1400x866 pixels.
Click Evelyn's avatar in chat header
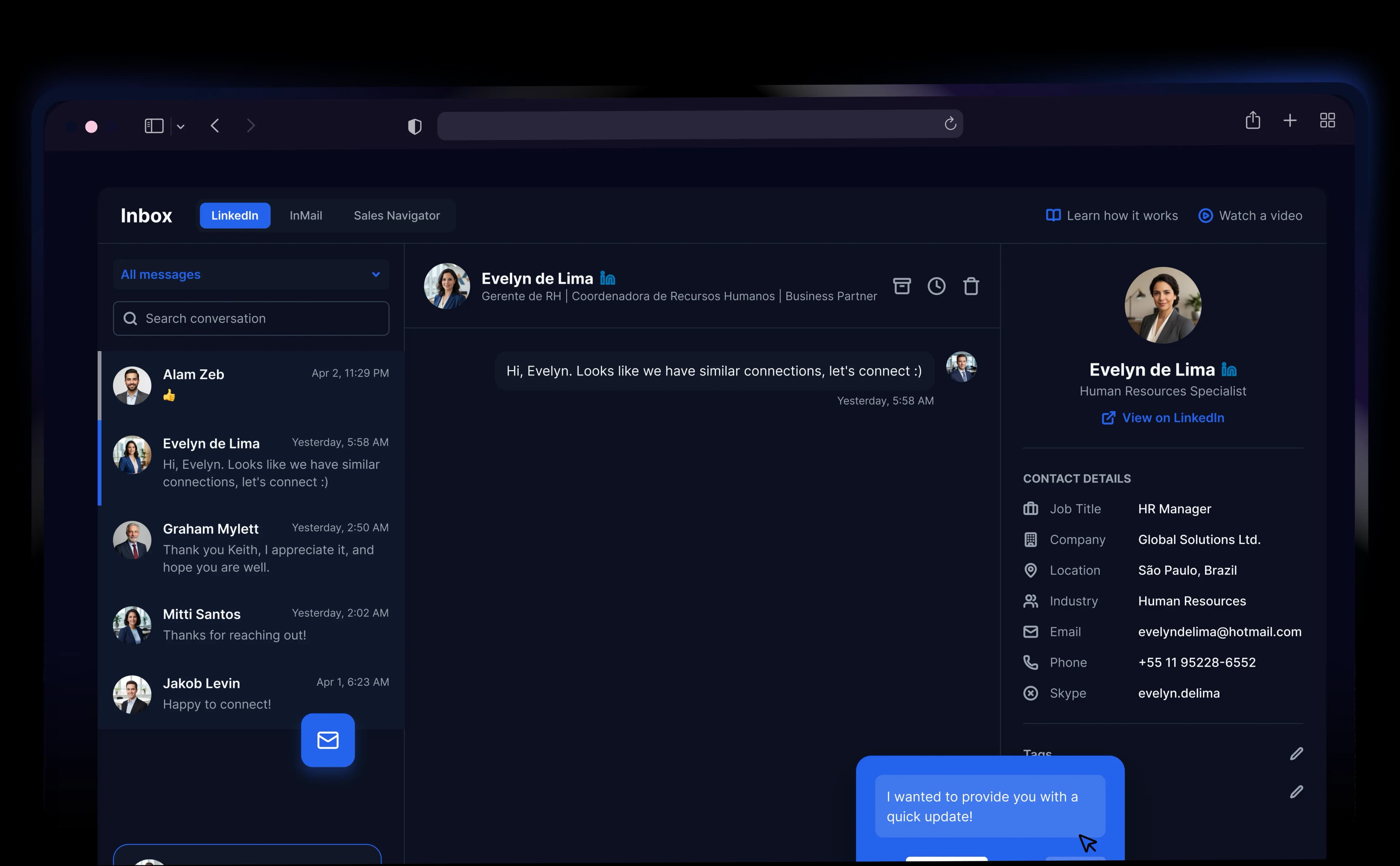pyautogui.click(x=447, y=286)
